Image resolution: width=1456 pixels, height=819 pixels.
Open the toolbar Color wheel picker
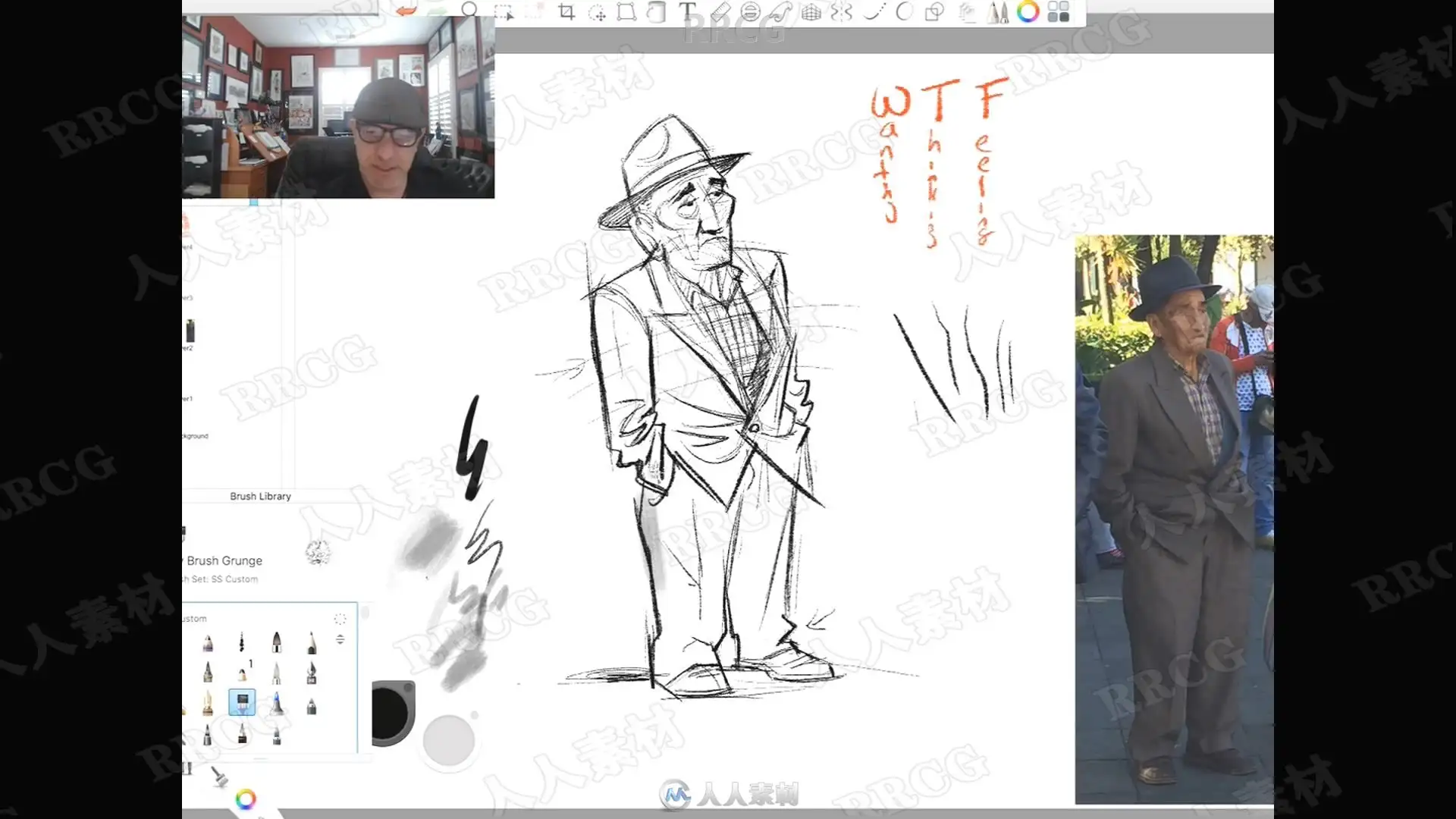tap(1028, 12)
